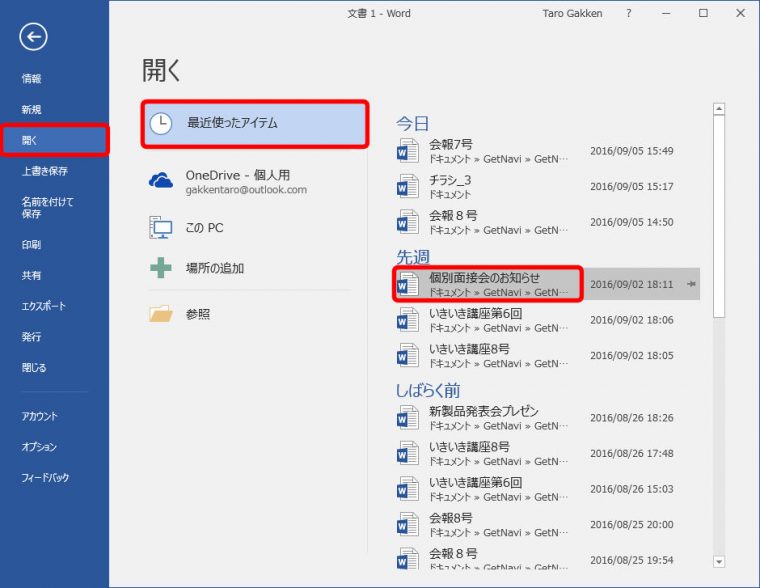The height and width of the screenshot is (588, 760).
Task: Open the 印刷 page
Action: [32, 244]
